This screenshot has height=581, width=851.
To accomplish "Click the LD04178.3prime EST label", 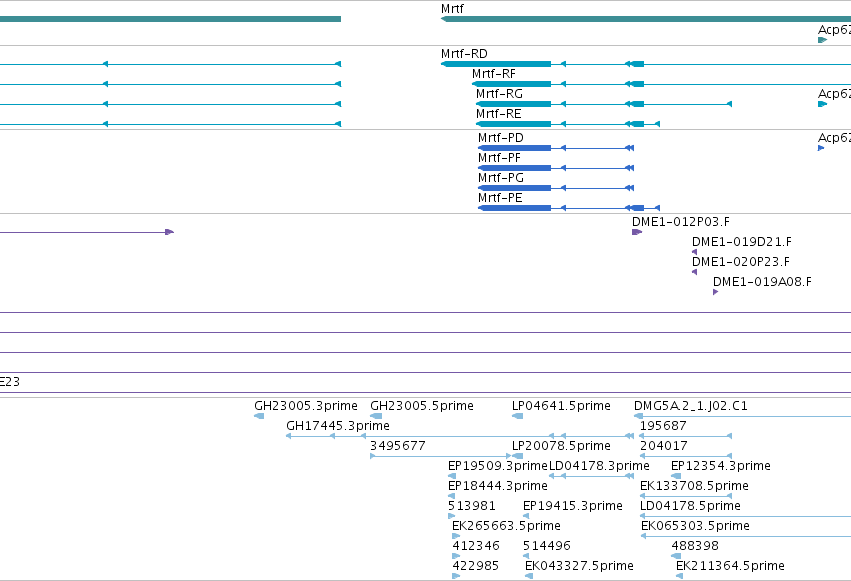I will pyautogui.click(x=599, y=466).
